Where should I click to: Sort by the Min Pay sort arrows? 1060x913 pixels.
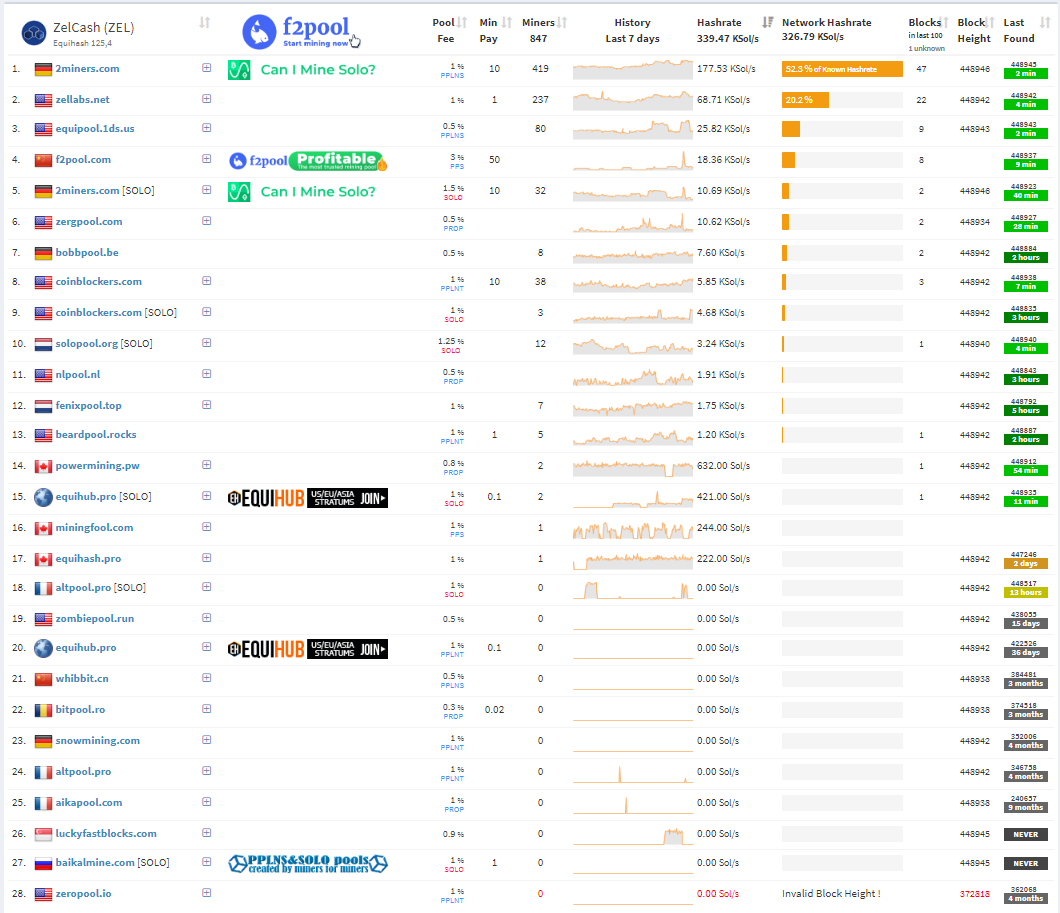coord(506,22)
